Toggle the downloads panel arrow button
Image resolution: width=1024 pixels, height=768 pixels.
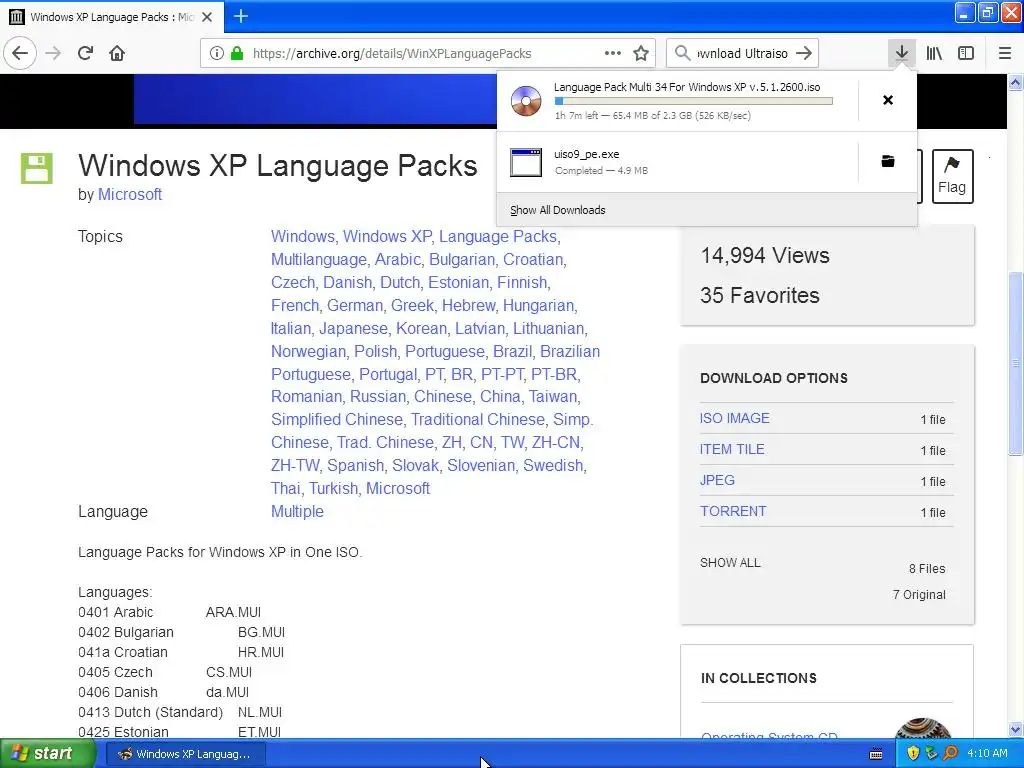click(x=902, y=53)
